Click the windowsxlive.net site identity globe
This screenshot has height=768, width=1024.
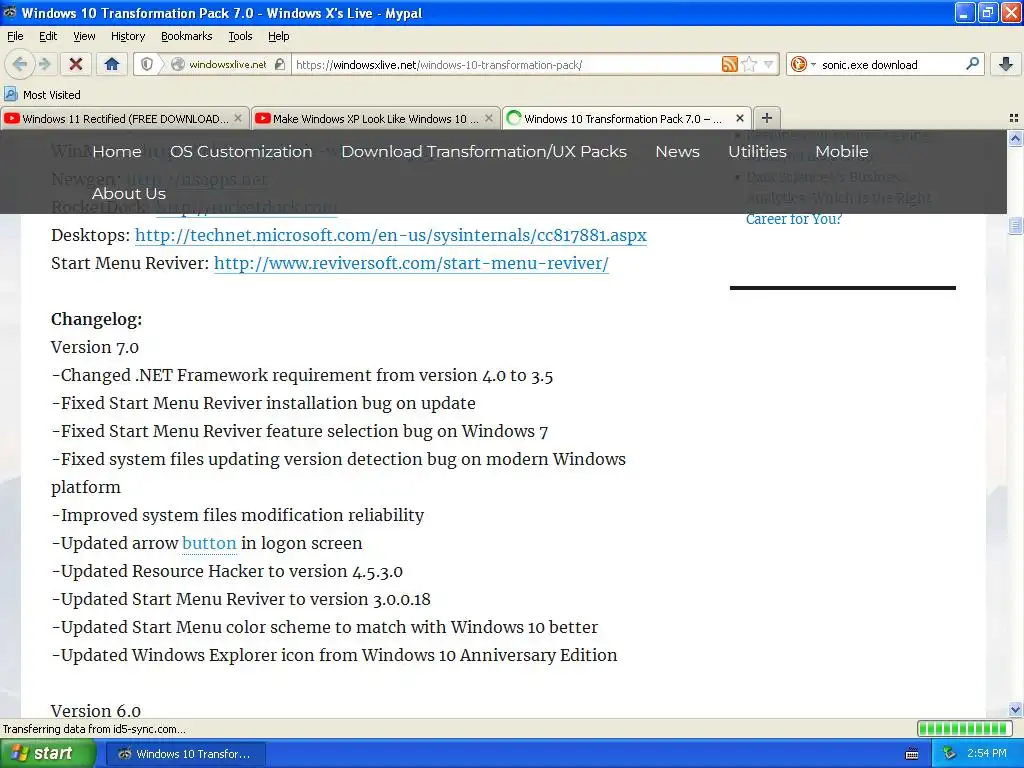tap(177, 64)
